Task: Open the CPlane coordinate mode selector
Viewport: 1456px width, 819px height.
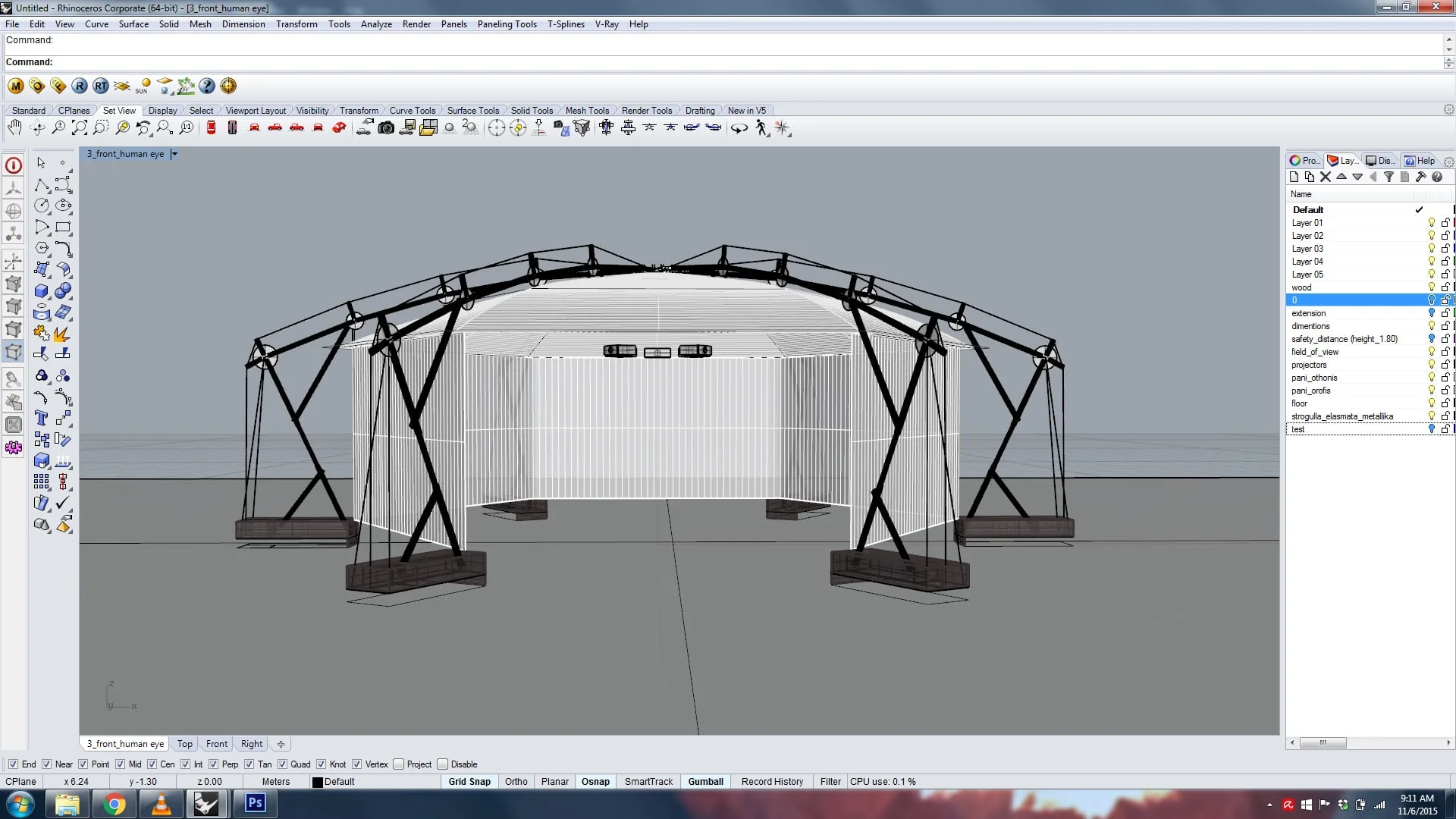Action: click(21, 782)
